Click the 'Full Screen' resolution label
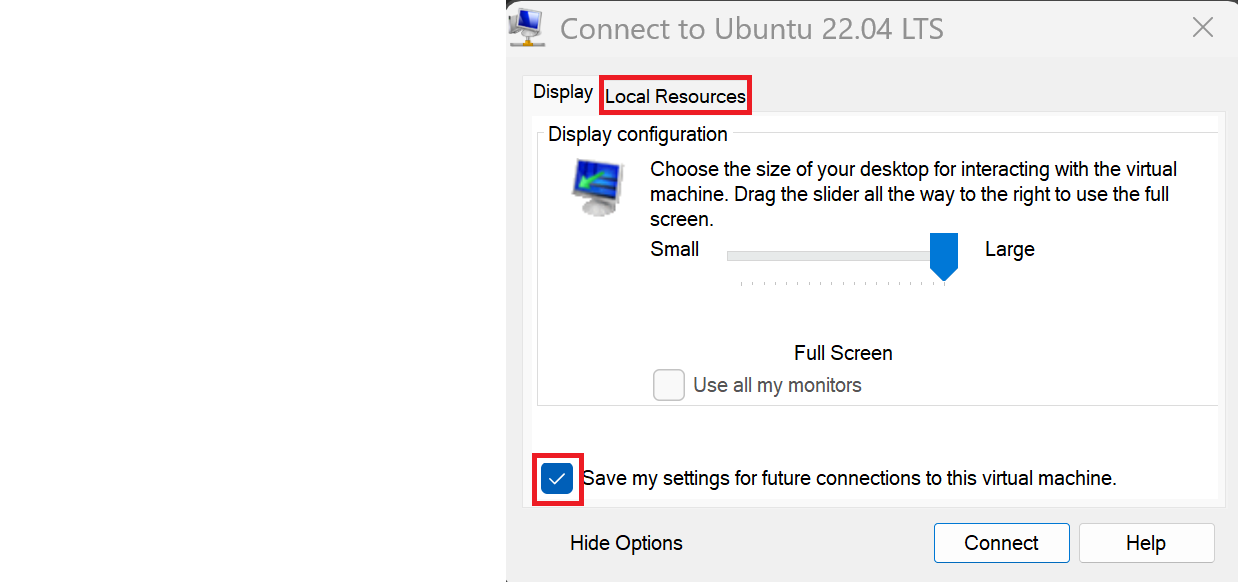 click(843, 353)
